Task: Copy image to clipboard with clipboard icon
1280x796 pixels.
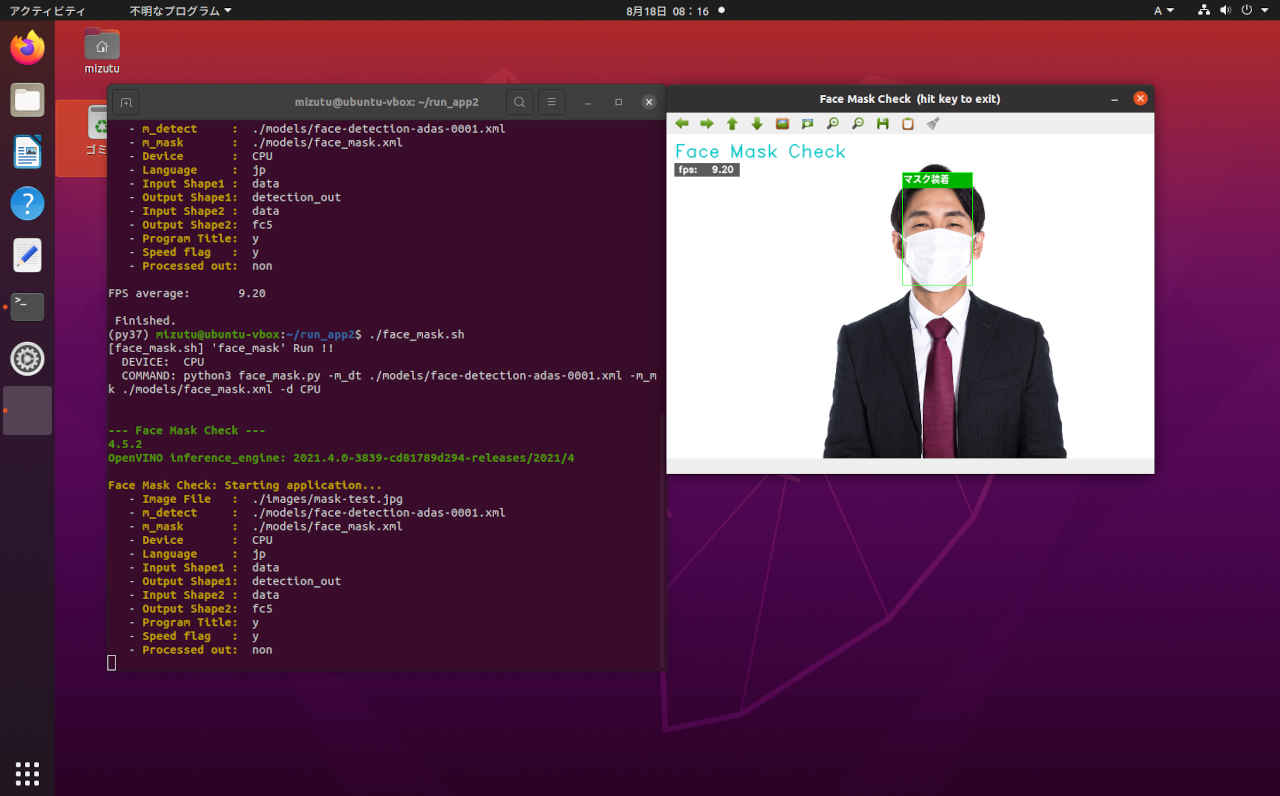Action: [907, 124]
